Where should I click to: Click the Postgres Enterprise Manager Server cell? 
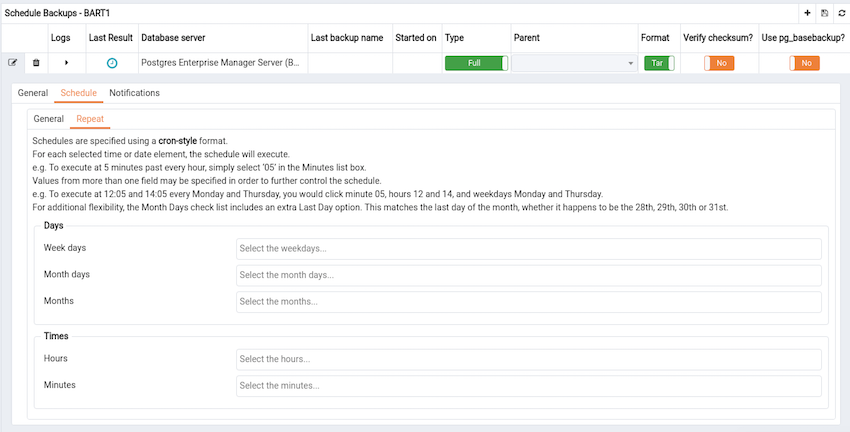click(221, 63)
